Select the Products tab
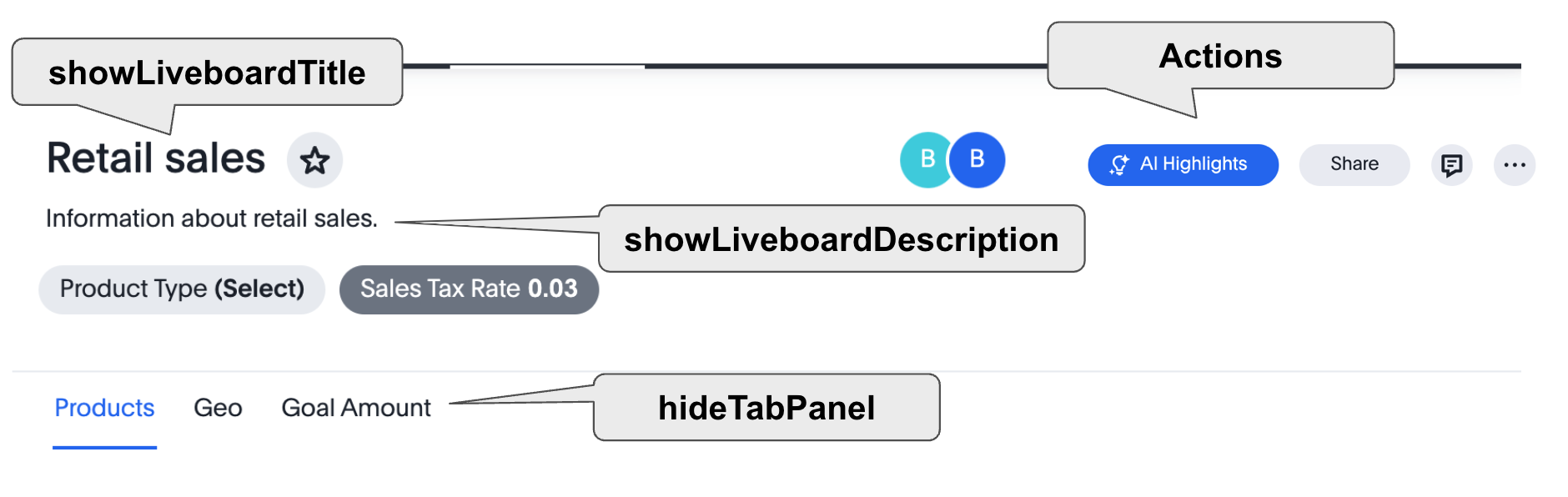This screenshot has height=497, width=1568. coord(103,408)
